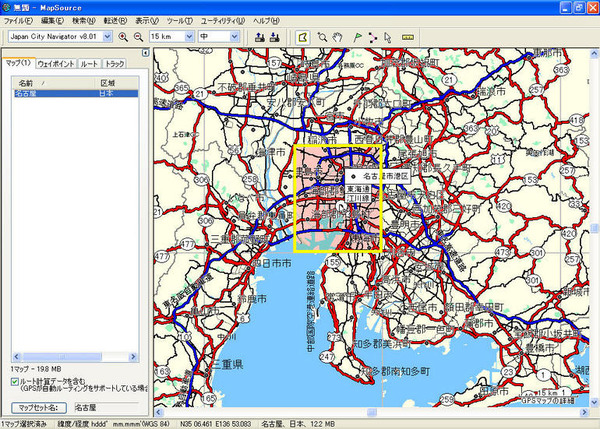Open the 15 km zoom scale dropdown

tap(190, 37)
